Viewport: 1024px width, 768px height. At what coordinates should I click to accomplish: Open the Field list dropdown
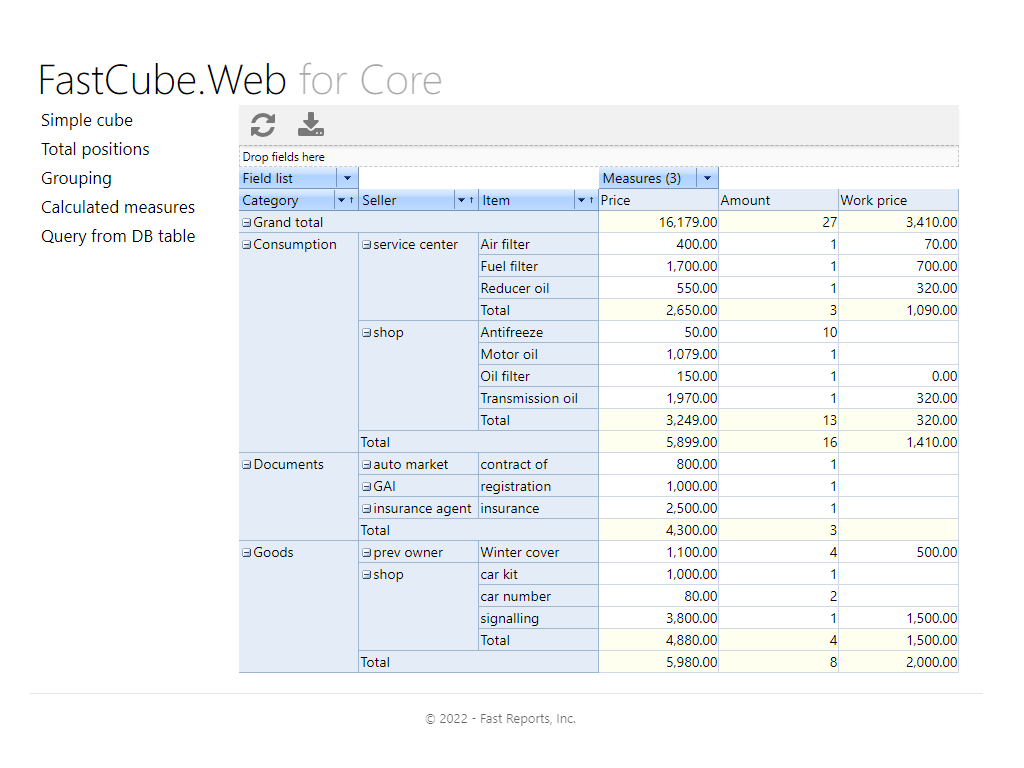click(x=347, y=178)
